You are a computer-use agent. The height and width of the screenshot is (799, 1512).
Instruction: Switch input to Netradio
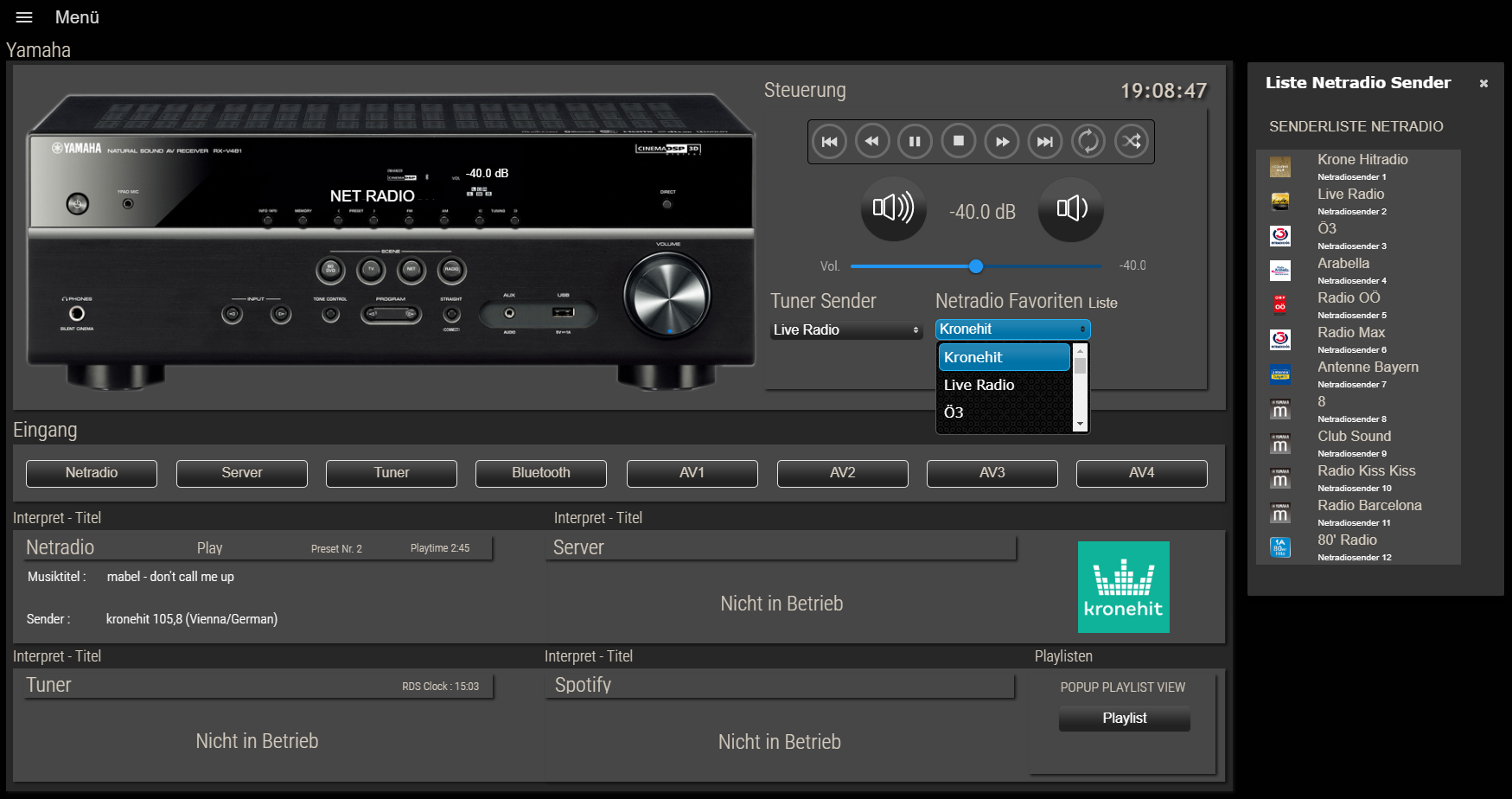pyautogui.click(x=92, y=473)
